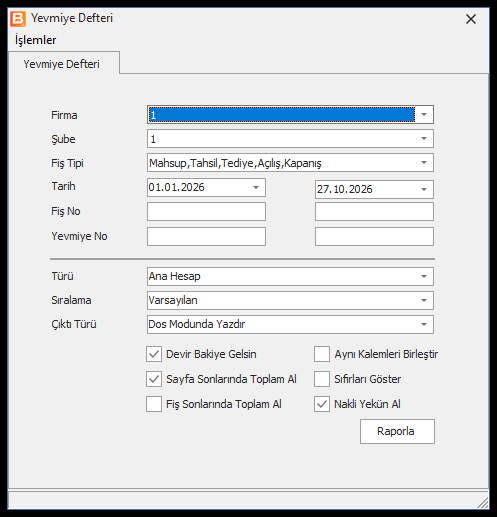This screenshot has height=517, width=497.
Task: Open the end date 27.10.2026 picker
Action: 424,189
